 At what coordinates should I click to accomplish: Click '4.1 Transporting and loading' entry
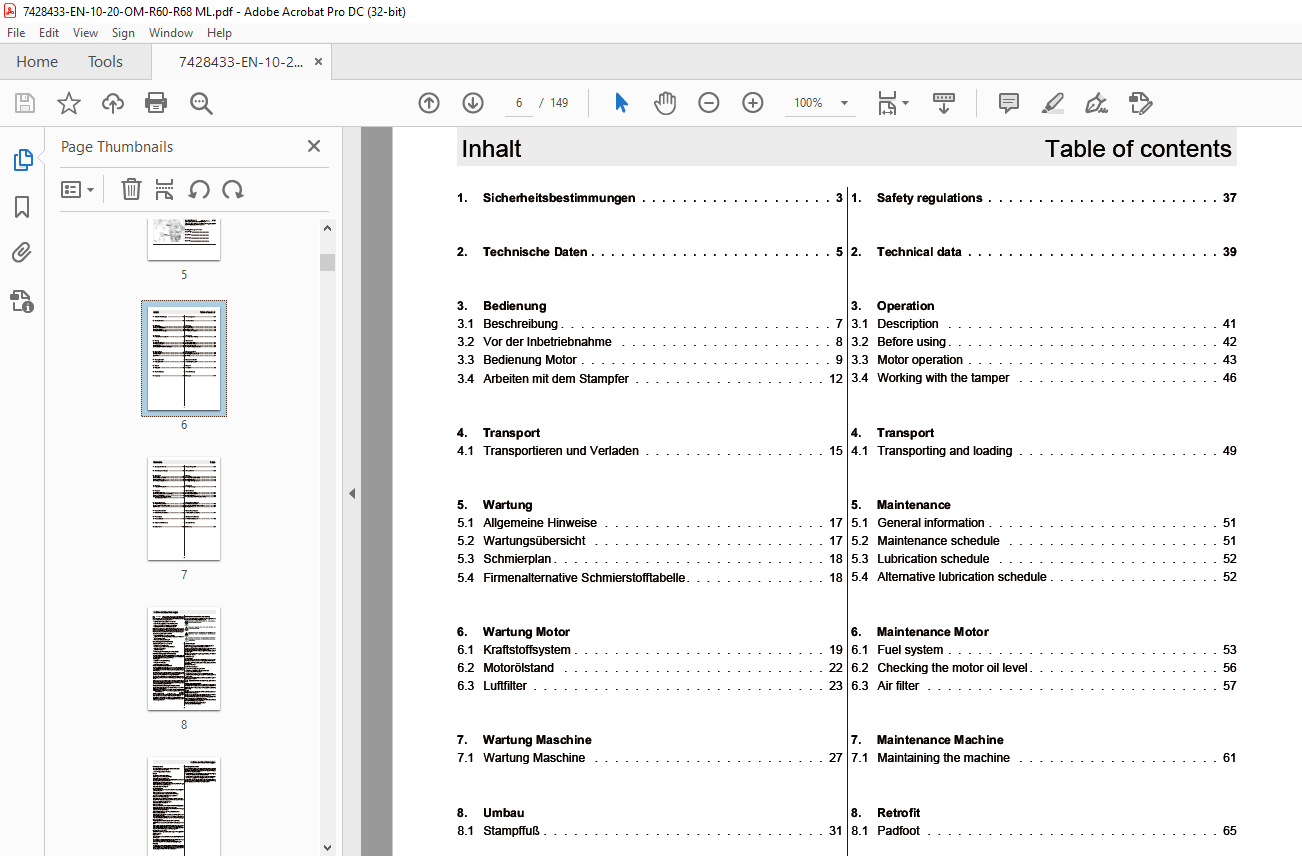(x=1044, y=451)
